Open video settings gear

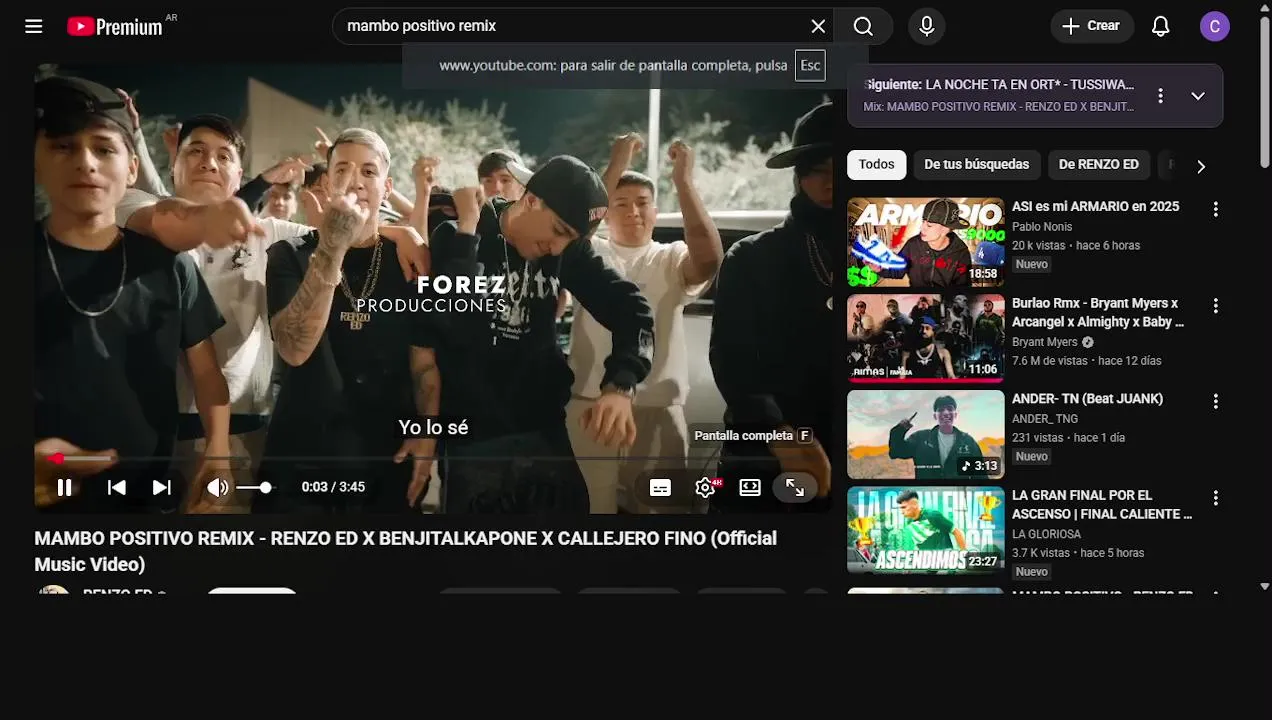pos(705,487)
